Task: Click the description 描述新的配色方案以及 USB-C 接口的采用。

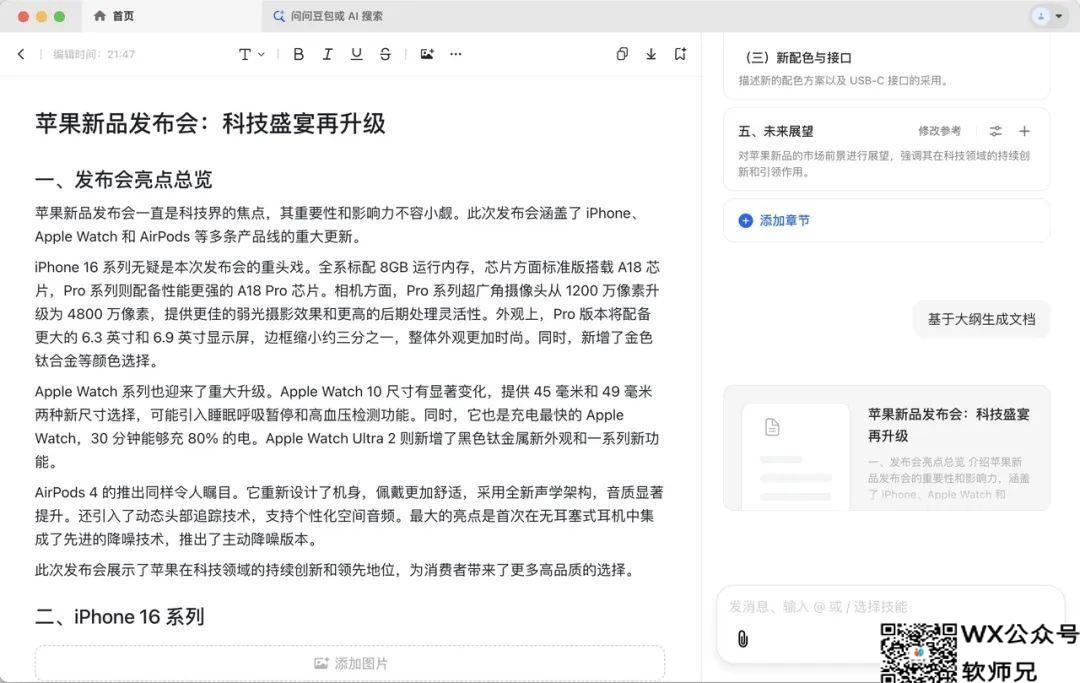Action: 844,81
